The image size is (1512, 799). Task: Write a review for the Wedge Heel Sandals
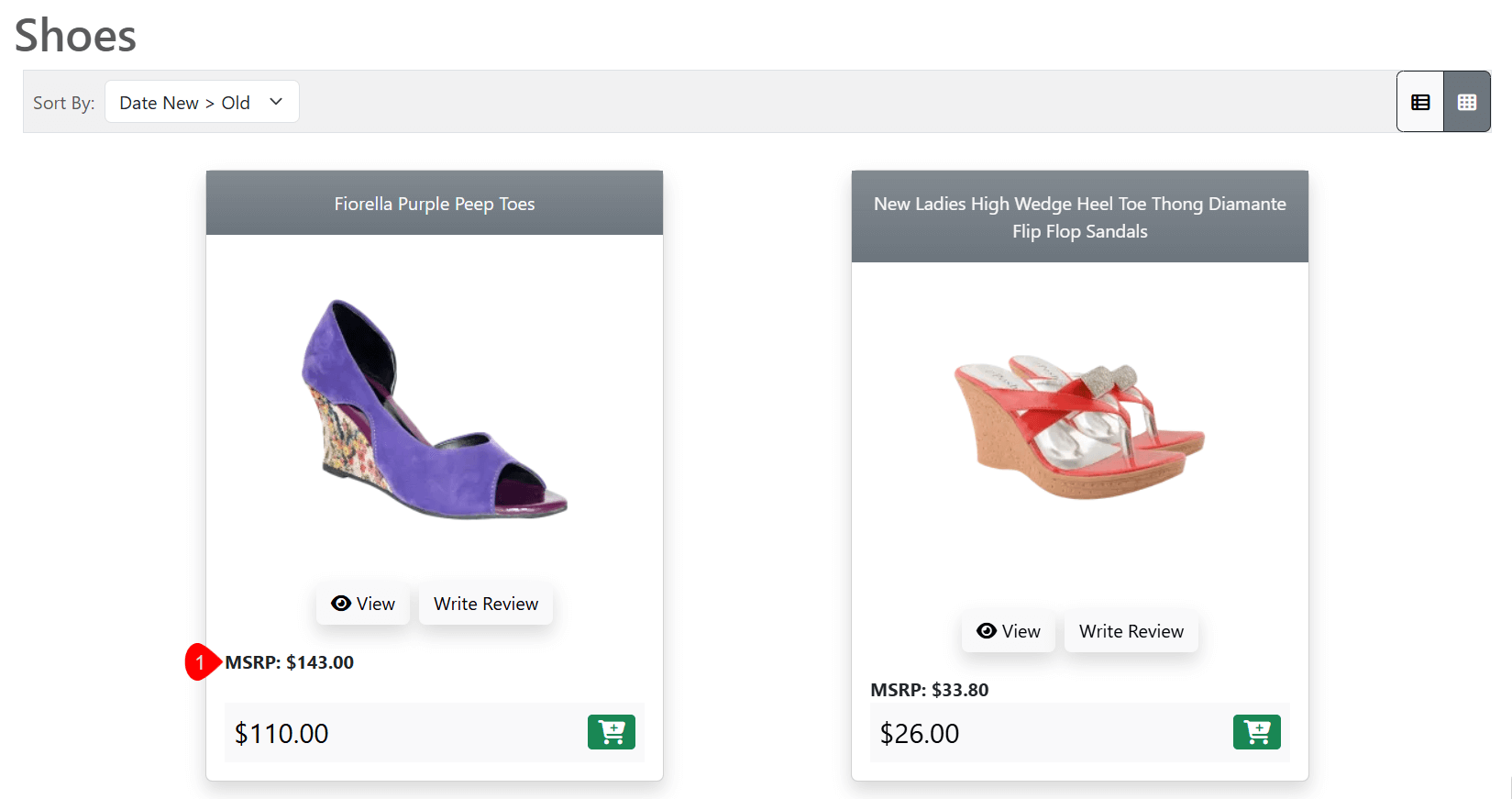click(x=1131, y=631)
